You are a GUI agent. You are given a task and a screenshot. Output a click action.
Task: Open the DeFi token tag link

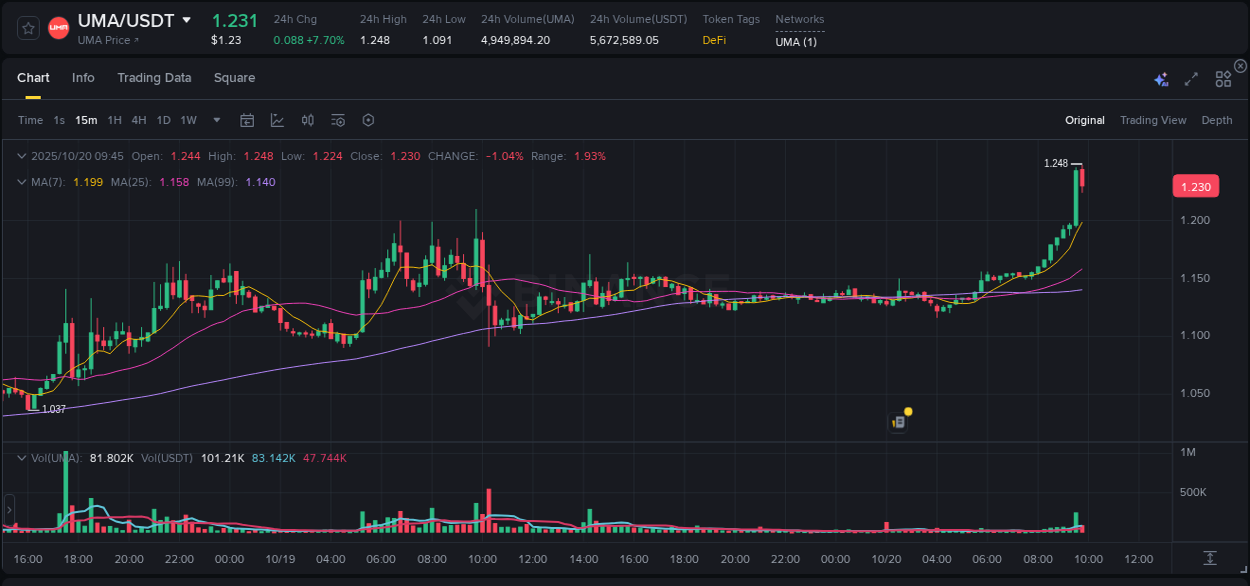[714, 40]
